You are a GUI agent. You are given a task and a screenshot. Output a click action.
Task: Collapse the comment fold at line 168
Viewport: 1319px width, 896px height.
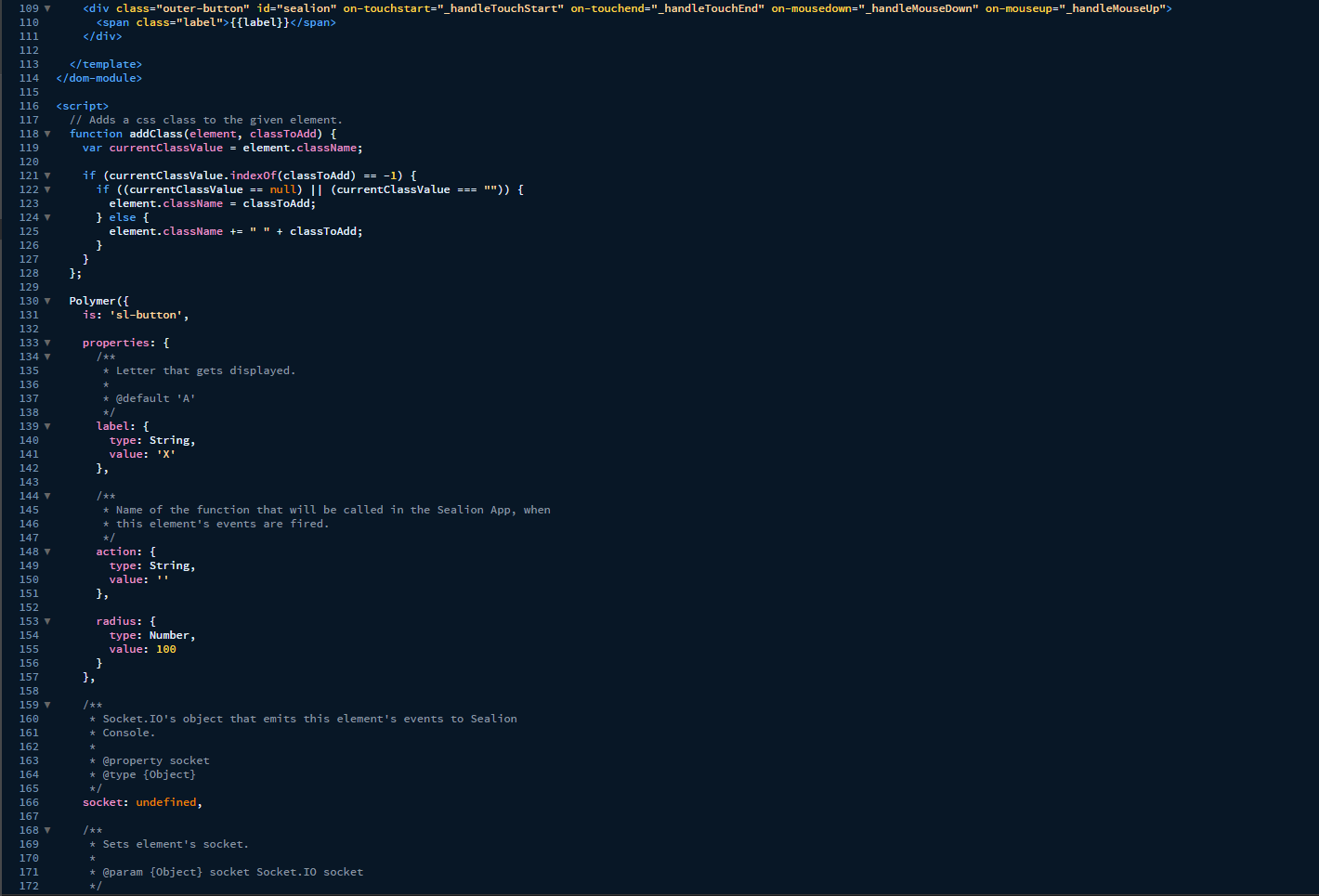click(47, 830)
